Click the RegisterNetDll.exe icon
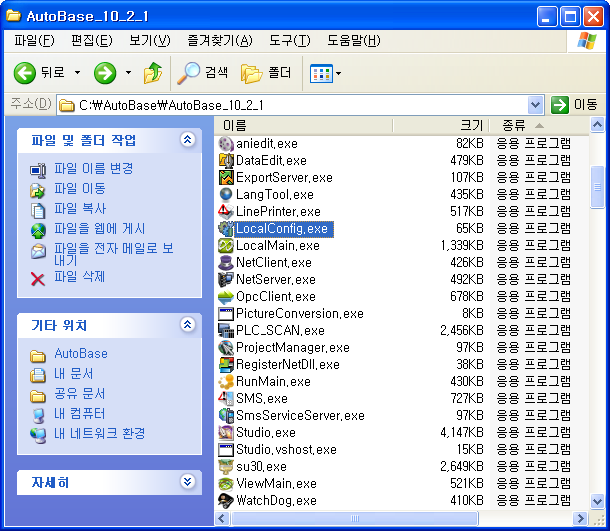The height and width of the screenshot is (531, 610). coord(226,365)
